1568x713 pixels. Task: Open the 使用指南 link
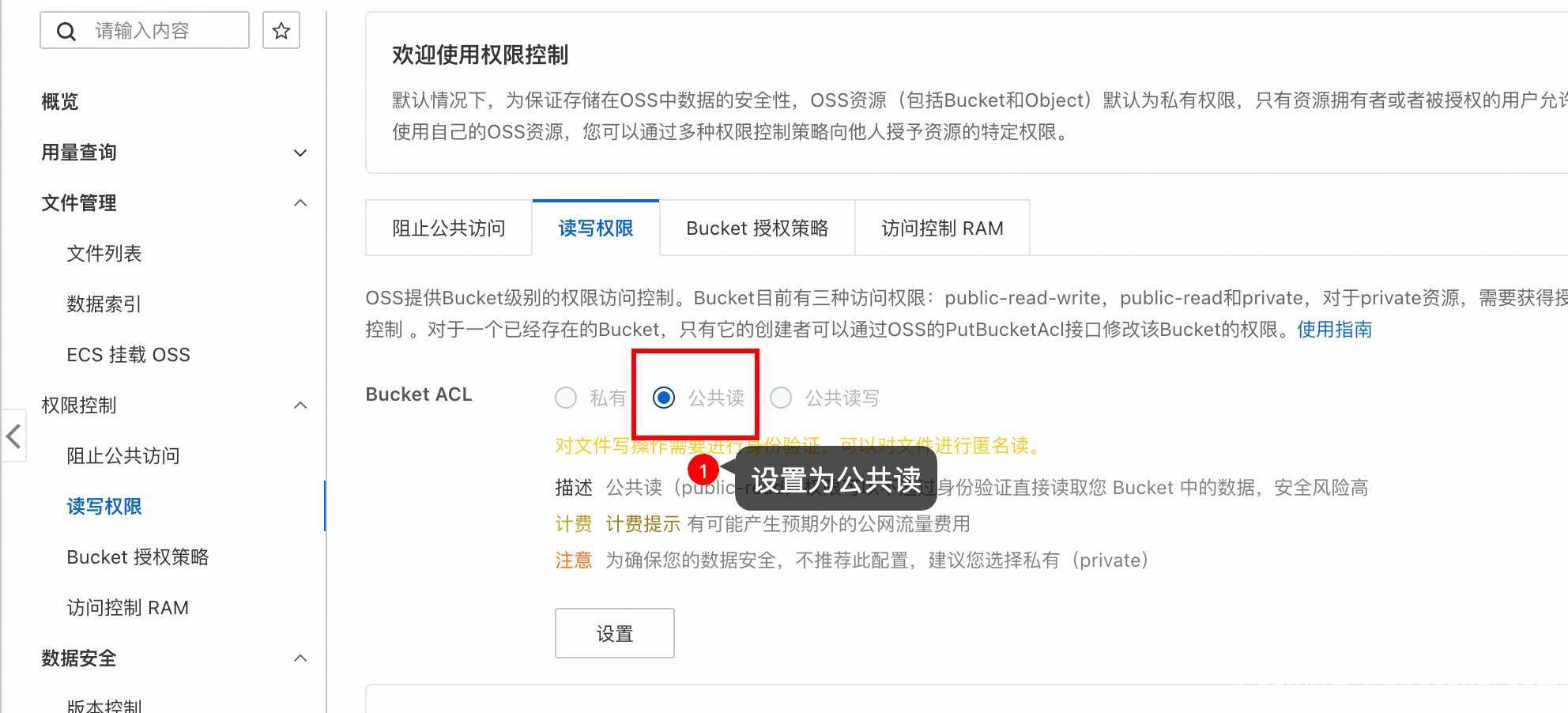(x=1334, y=330)
